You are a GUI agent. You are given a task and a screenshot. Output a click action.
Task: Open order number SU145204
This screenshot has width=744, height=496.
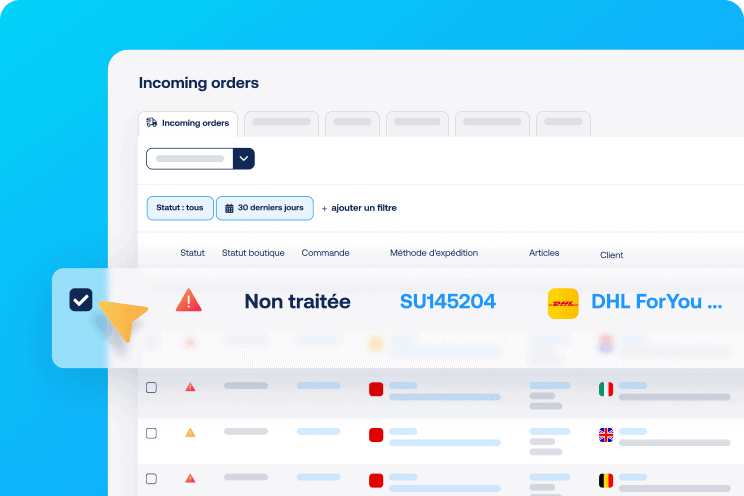point(447,301)
